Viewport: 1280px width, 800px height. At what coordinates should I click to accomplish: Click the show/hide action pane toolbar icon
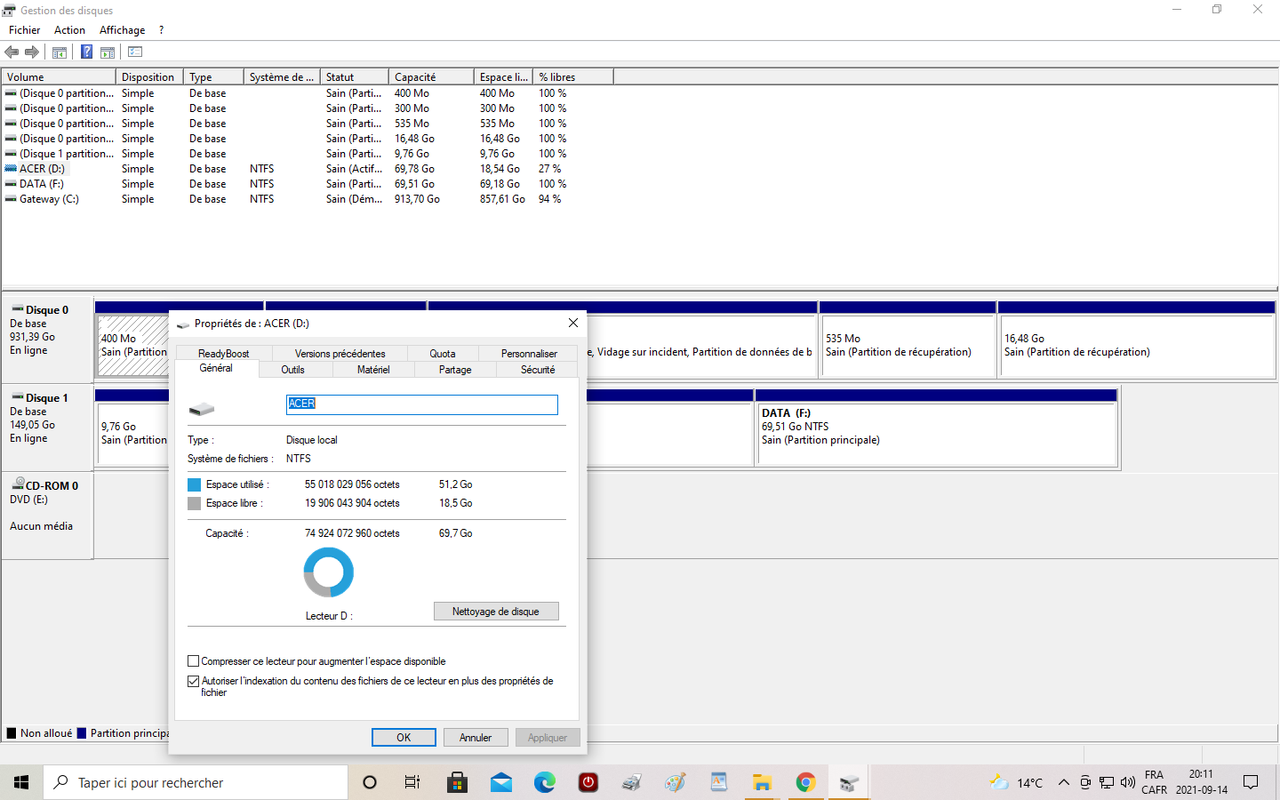coord(107,52)
